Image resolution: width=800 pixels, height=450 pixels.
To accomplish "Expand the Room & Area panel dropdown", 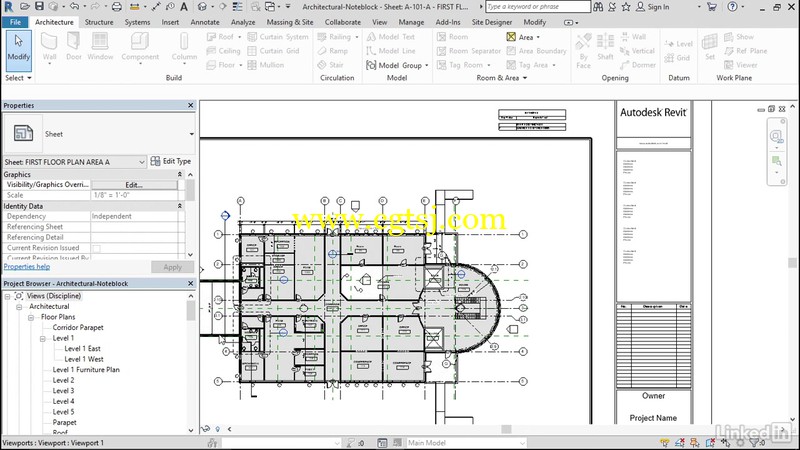I will [x=502, y=78].
